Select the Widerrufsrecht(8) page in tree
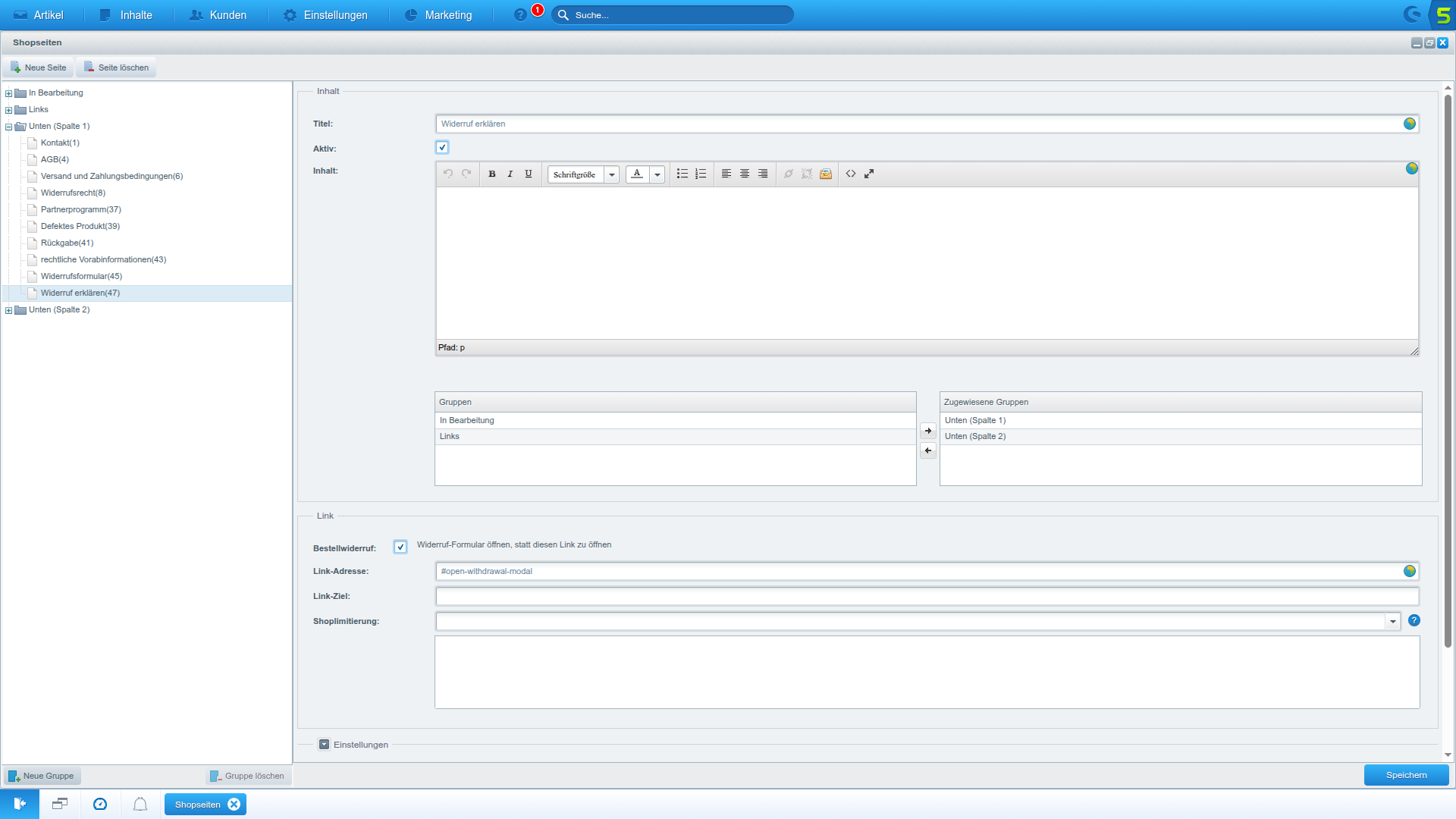The width and height of the screenshot is (1456, 819). pyautogui.click(x=73, y=193)
